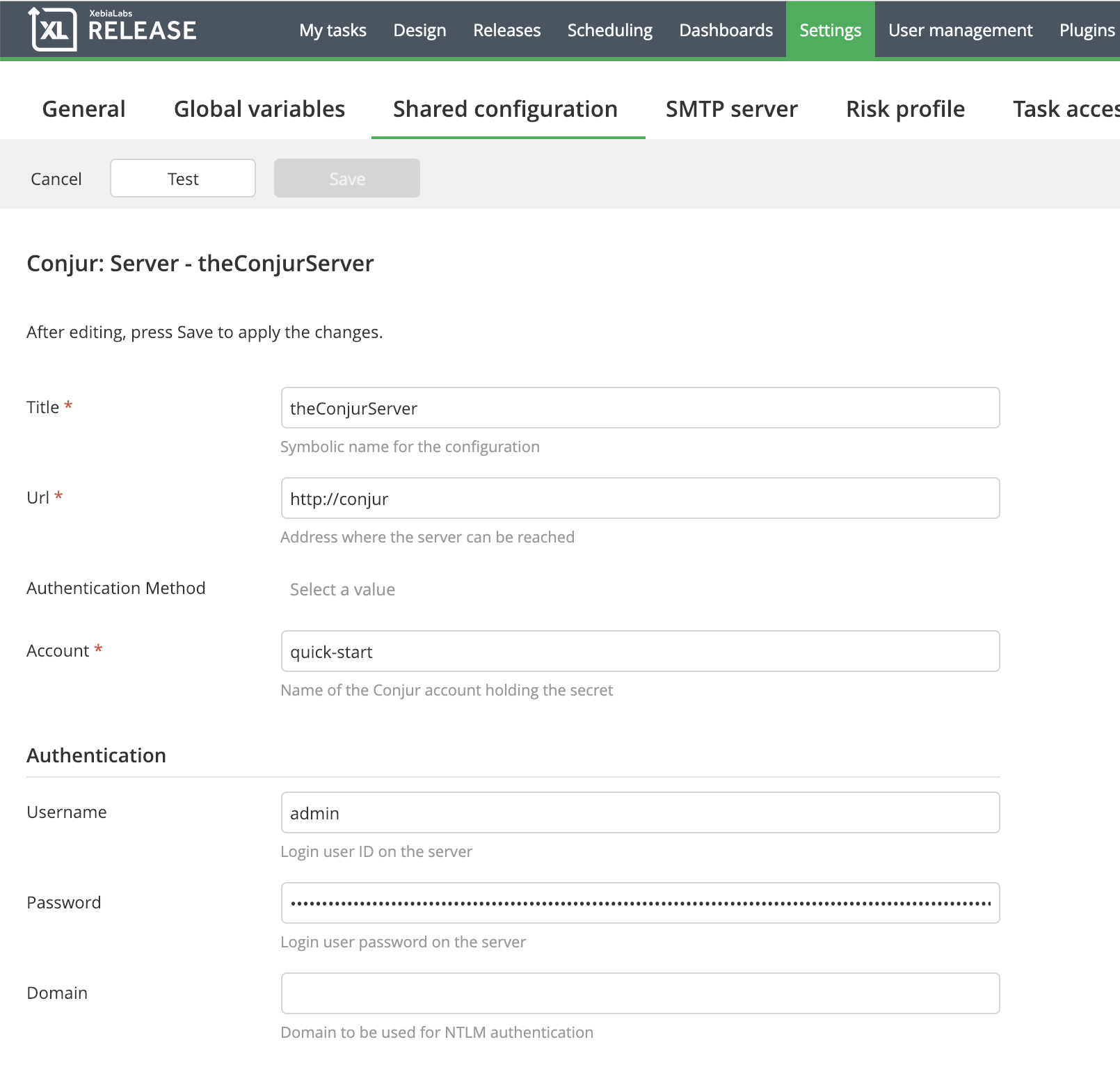Select the Account text field
Viewport: 1120px width, 1074px height.
click(x=639, y=652)
